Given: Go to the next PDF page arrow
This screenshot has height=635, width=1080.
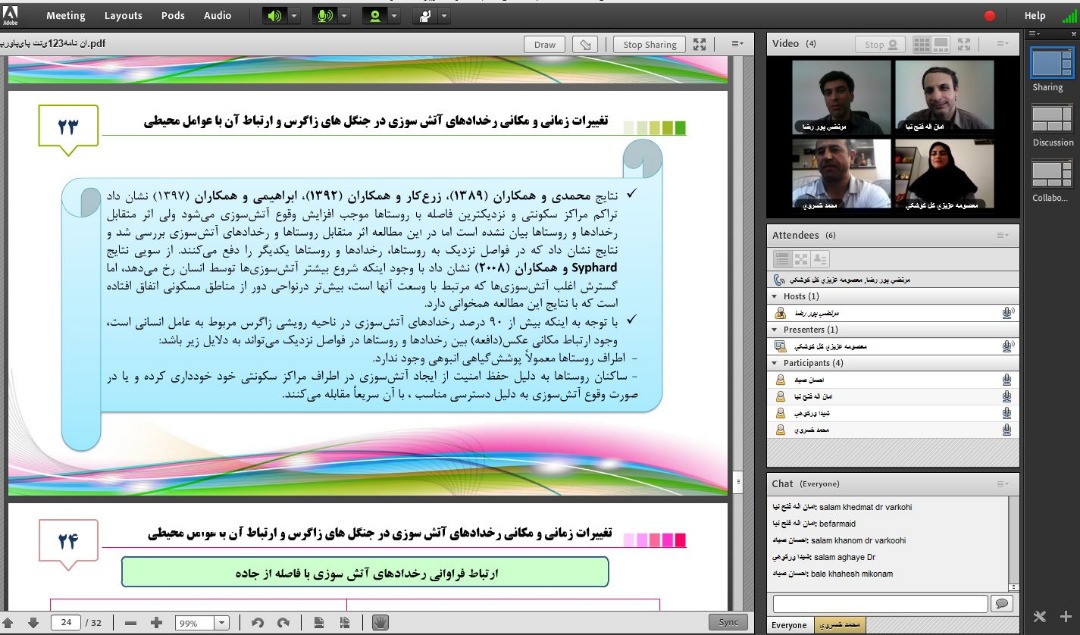Looking at the screenshot, I should click(x=33, y=622).
